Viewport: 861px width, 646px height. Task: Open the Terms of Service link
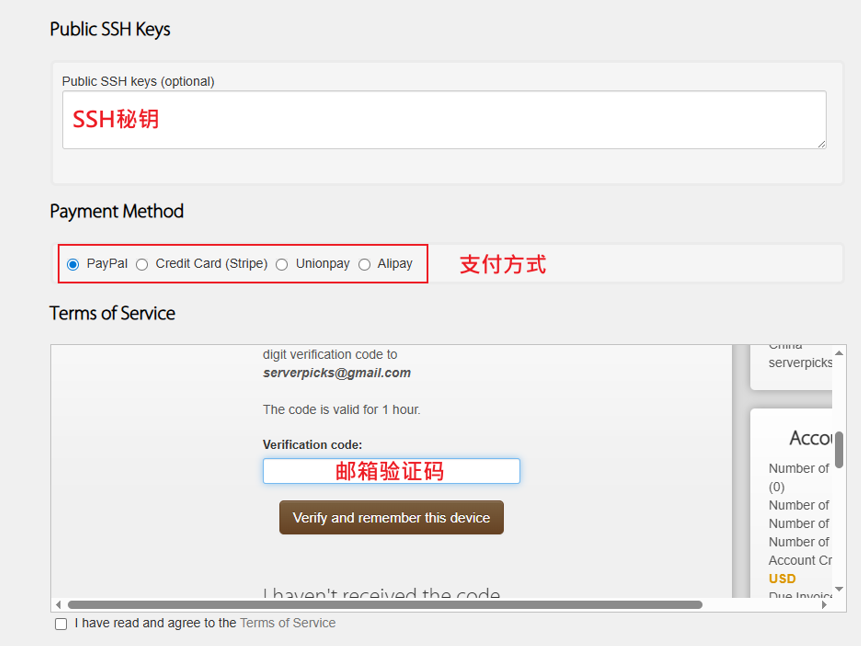tap(288, 623)
